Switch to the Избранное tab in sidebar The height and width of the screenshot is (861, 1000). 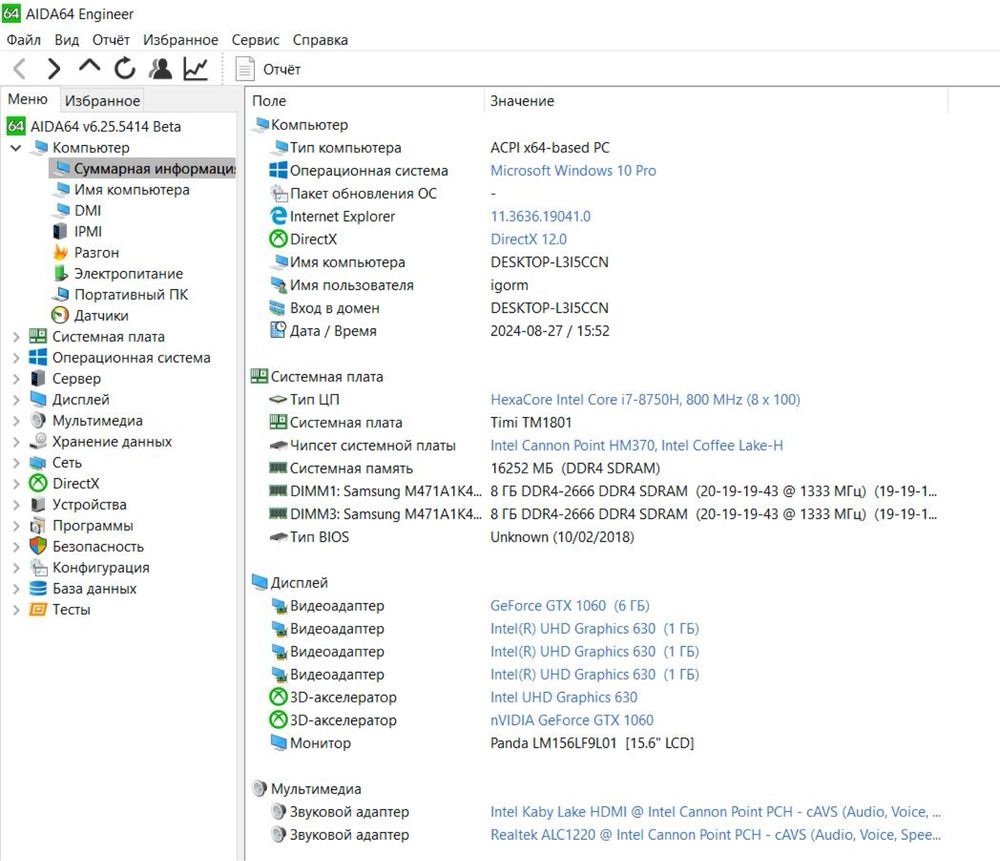click(102, 101)
